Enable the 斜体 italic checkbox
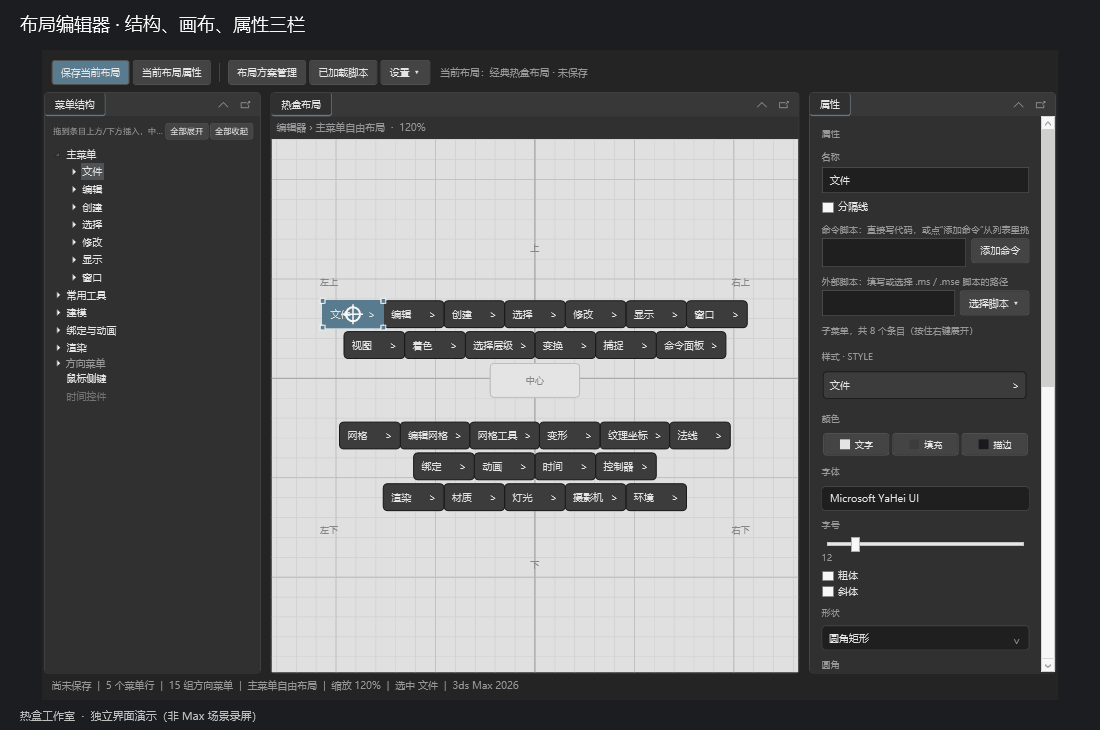This screenshot has height=730, width=1100. [828, 592]
